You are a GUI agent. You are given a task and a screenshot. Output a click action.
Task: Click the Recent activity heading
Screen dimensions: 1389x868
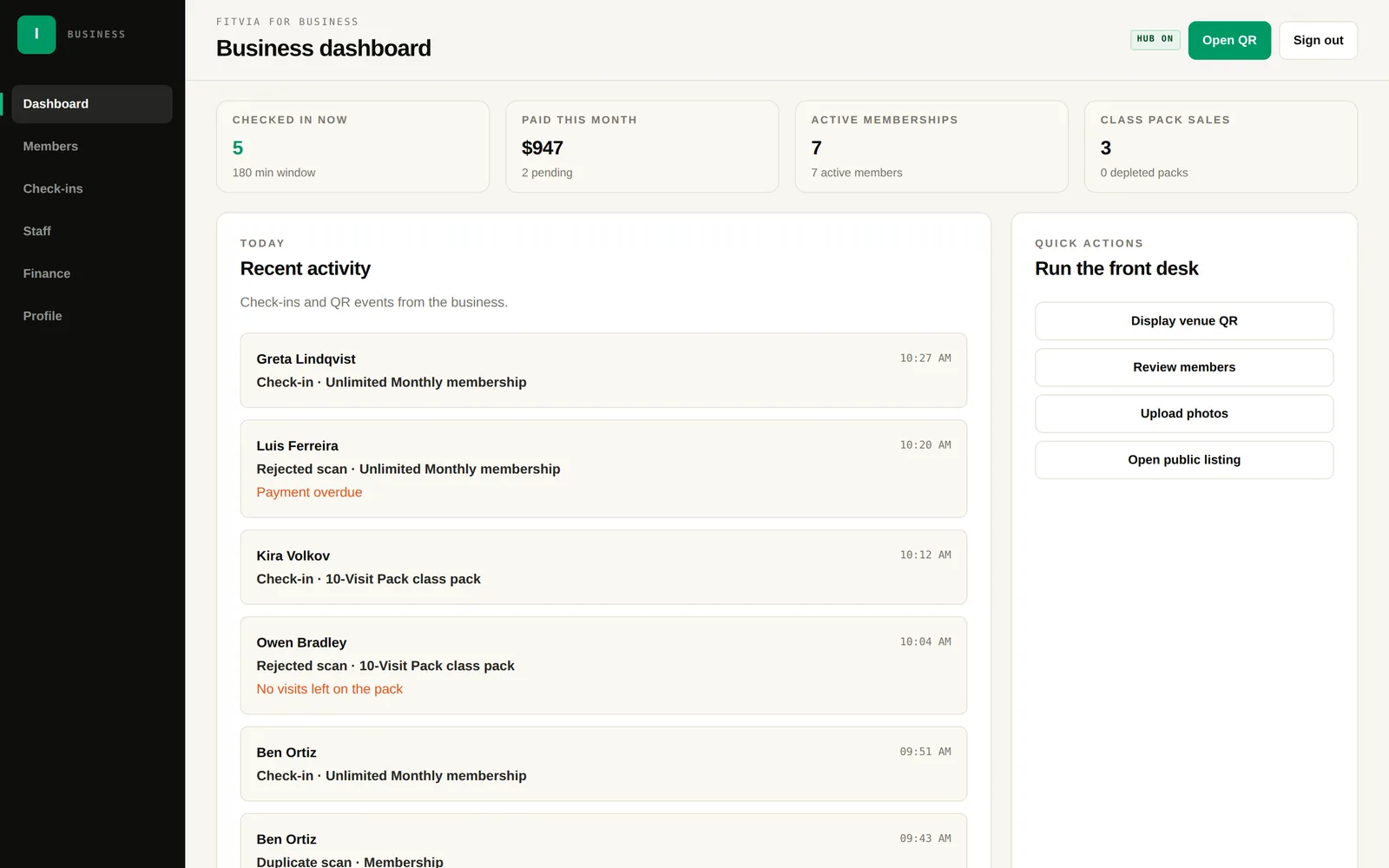[x=306, y=269]
